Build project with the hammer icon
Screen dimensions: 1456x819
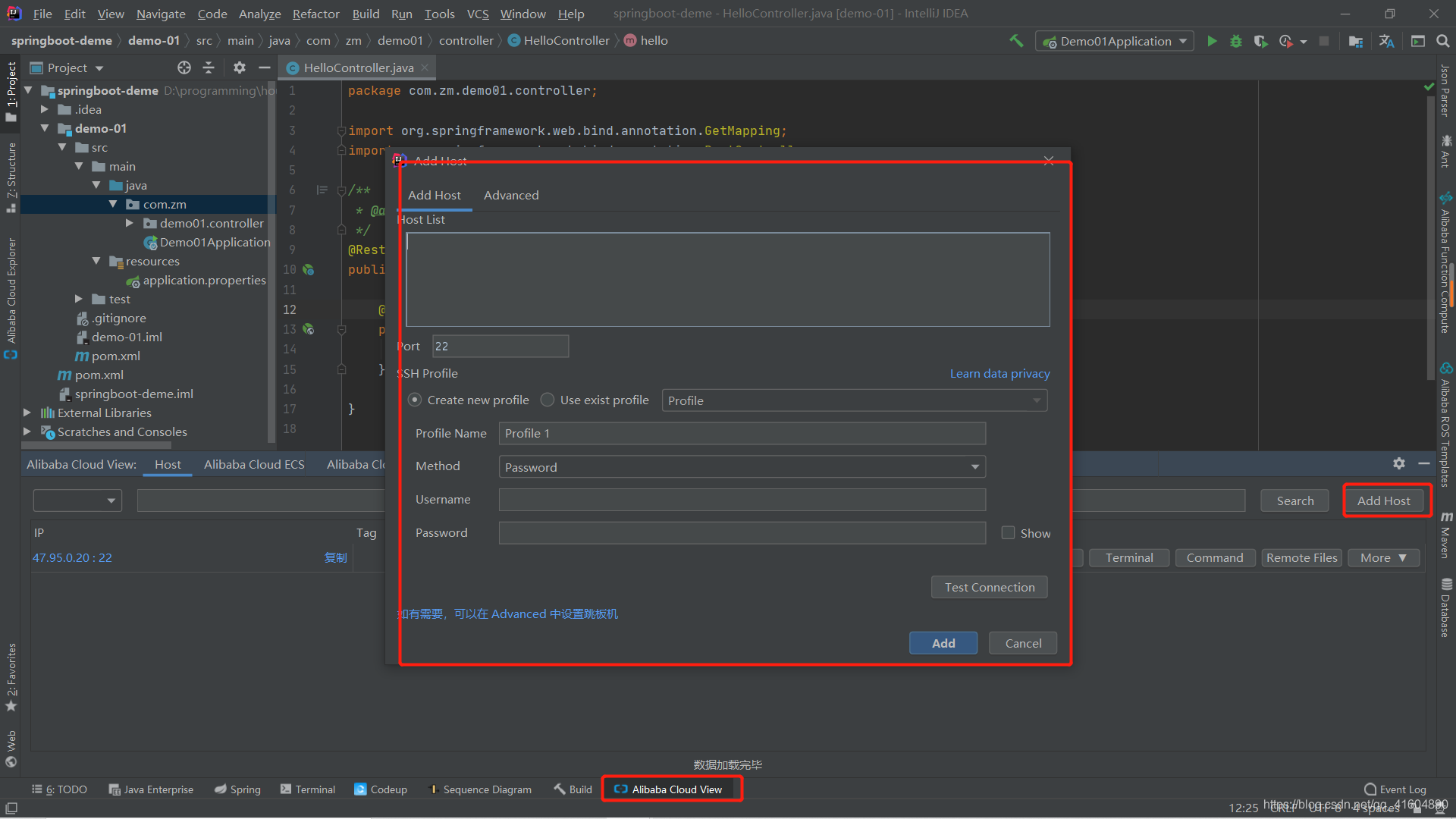(1016, 41)
